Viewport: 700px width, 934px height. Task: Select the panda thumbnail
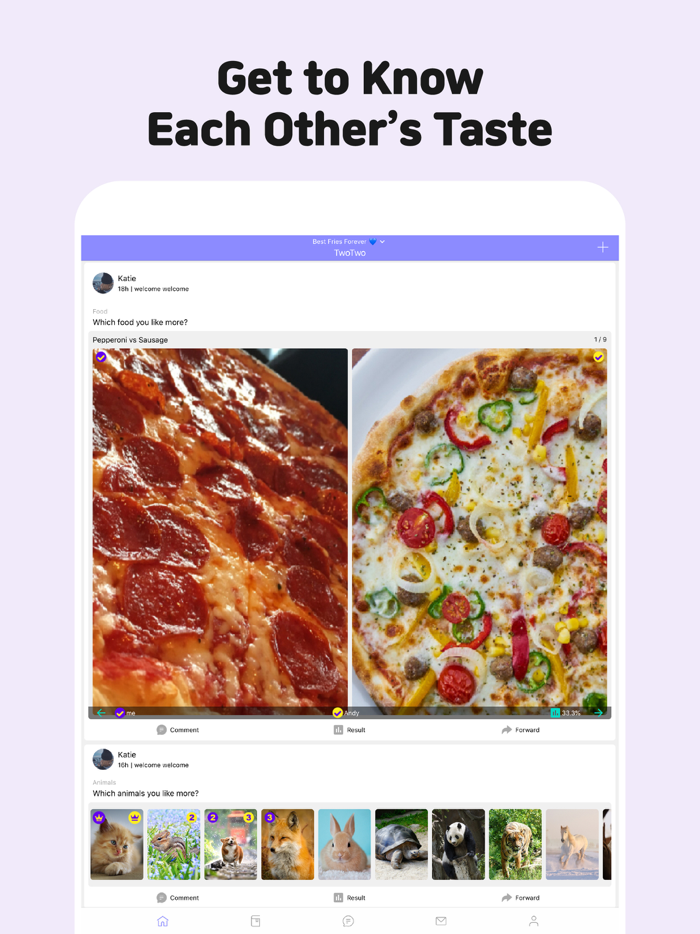click(458, 844)
